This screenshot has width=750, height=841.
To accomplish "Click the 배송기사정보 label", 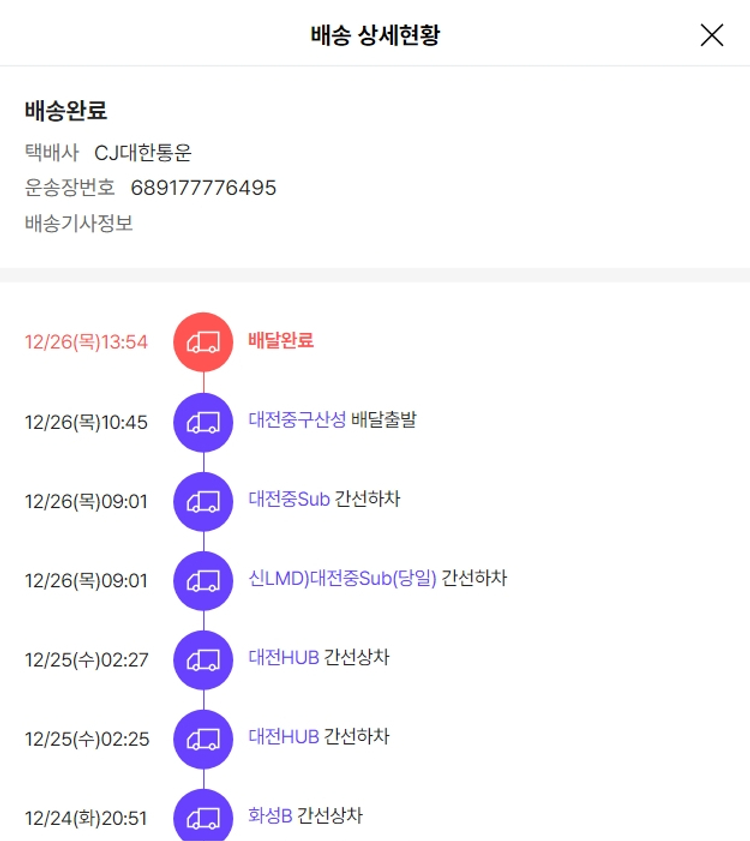I will point(79,223).
